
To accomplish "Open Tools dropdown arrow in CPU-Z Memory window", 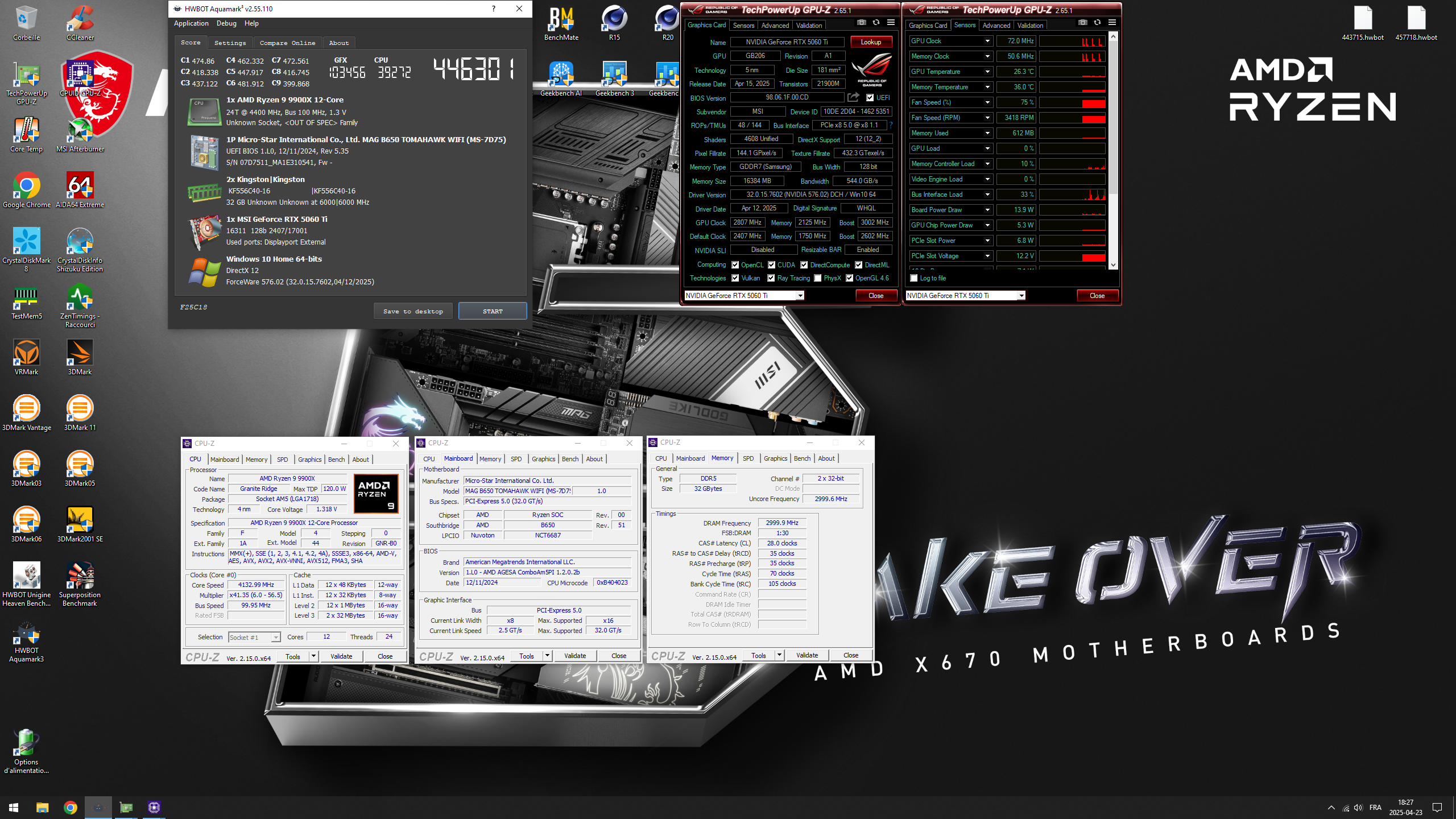I will click(779, 655).
